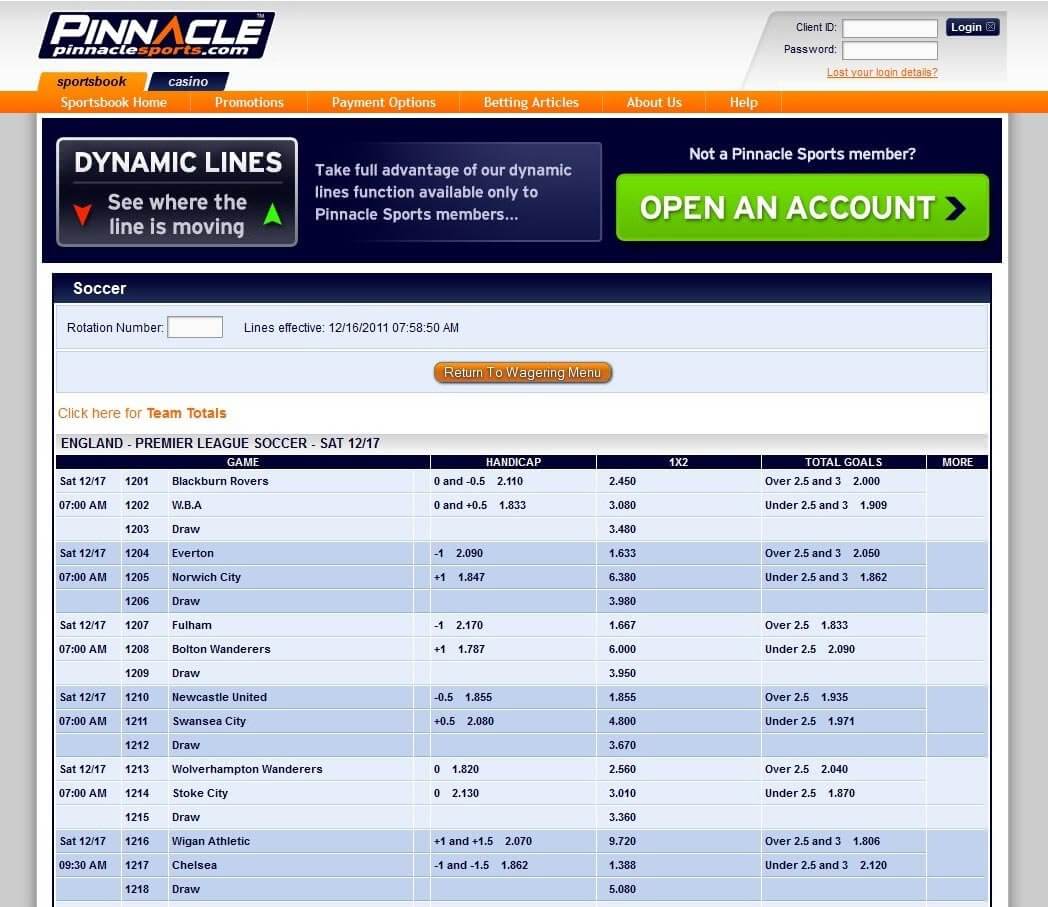Click the Login button
This screenshot has width=1048, height=907.
point(972,27)
